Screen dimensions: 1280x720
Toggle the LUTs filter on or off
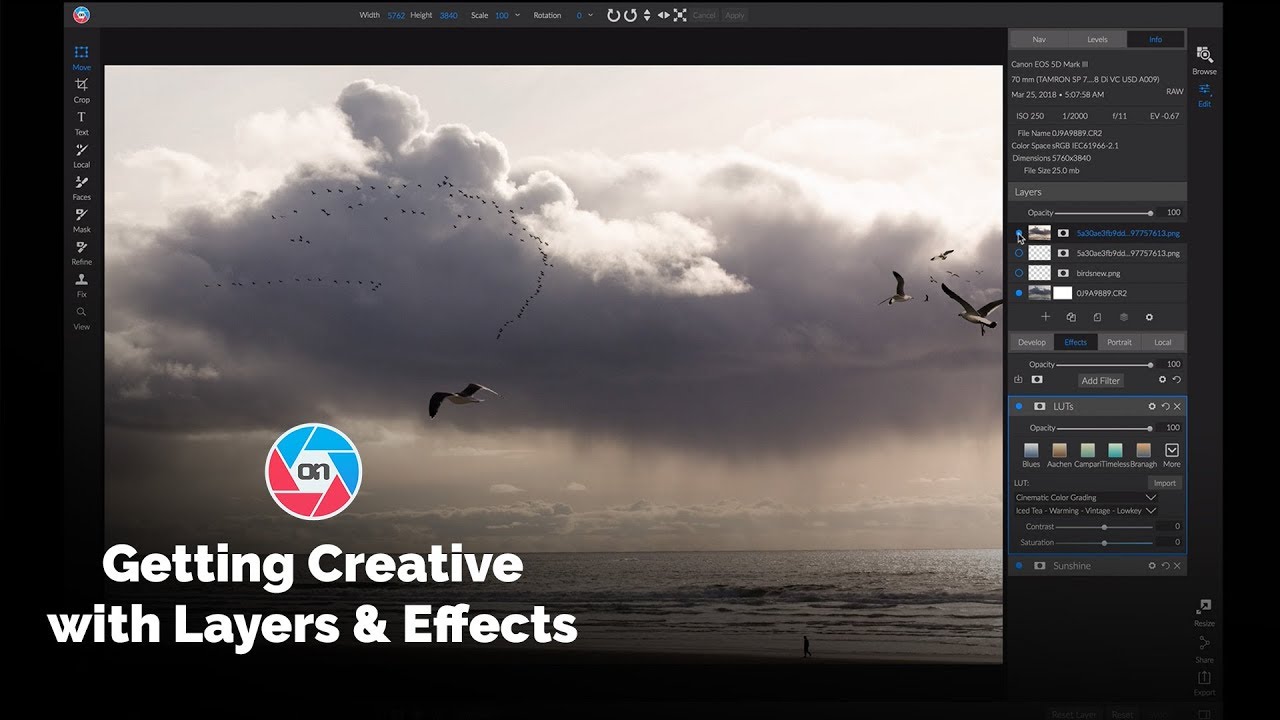coord(1019,407)
